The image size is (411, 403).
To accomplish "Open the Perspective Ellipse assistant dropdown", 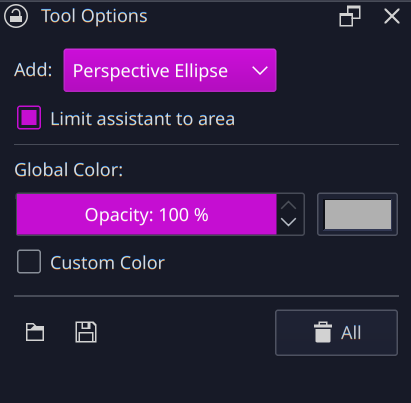I will (x=170, y=70).
